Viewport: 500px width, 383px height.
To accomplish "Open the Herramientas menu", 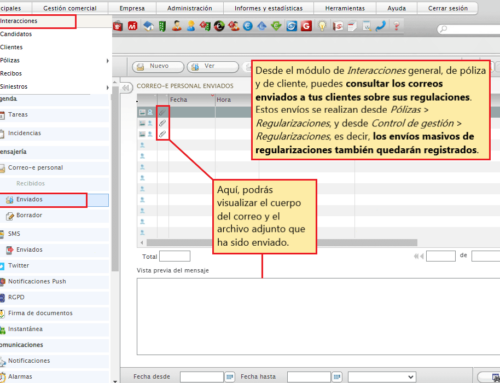I will [345, 8].
